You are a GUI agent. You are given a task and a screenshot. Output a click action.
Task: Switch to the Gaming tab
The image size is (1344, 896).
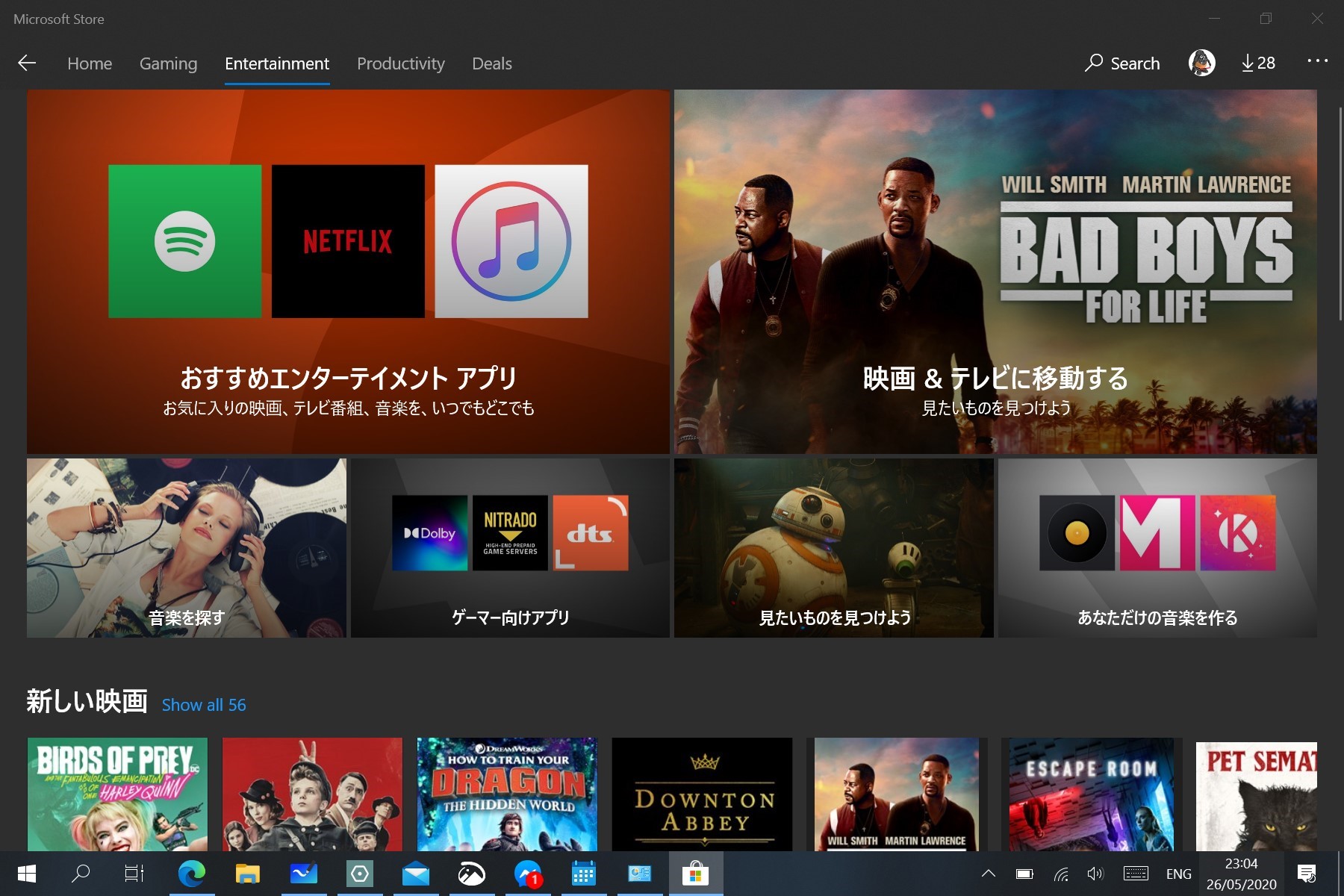[x=169, y=63]
